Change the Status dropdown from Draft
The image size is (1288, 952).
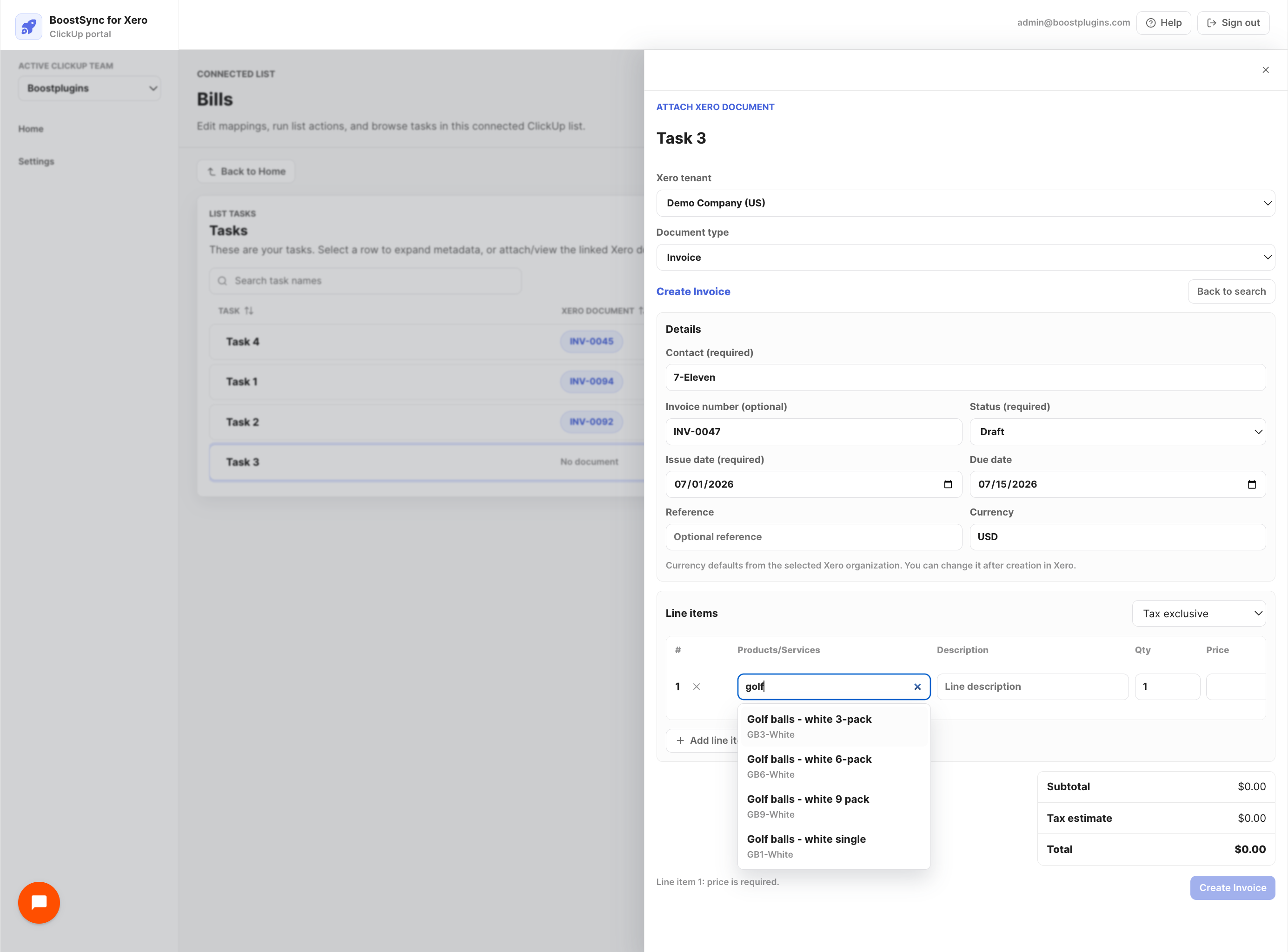coord(1117,432)
